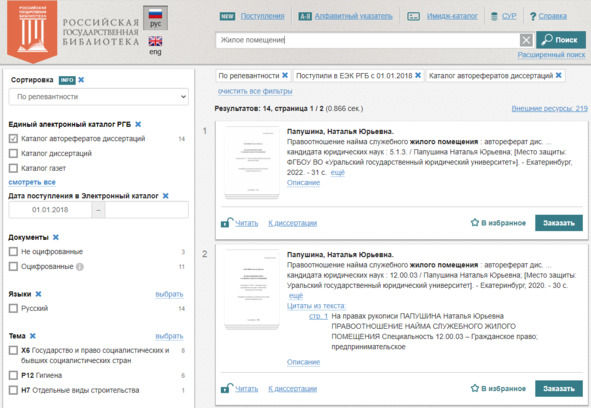Remove the 'По релевантности' filter chip
Image resolution: width=591 pixels, height=408 pixels.
[x=285, y=75]
